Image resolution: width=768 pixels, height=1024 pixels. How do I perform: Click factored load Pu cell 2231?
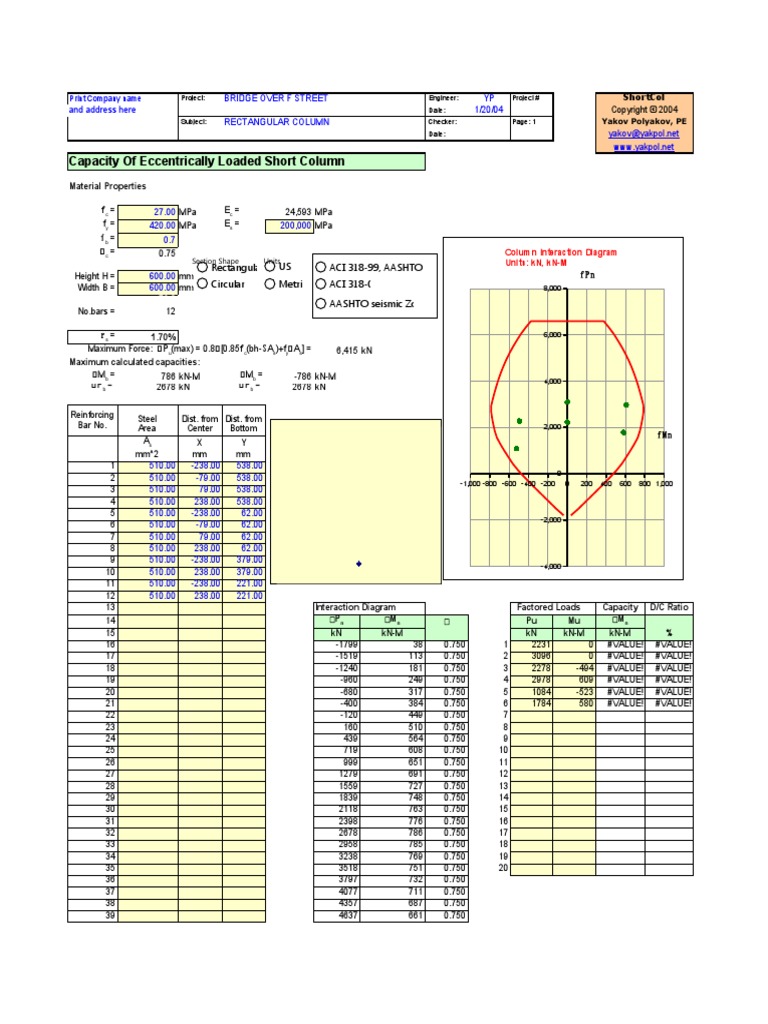pyautogui.click(x=532, y=645)
